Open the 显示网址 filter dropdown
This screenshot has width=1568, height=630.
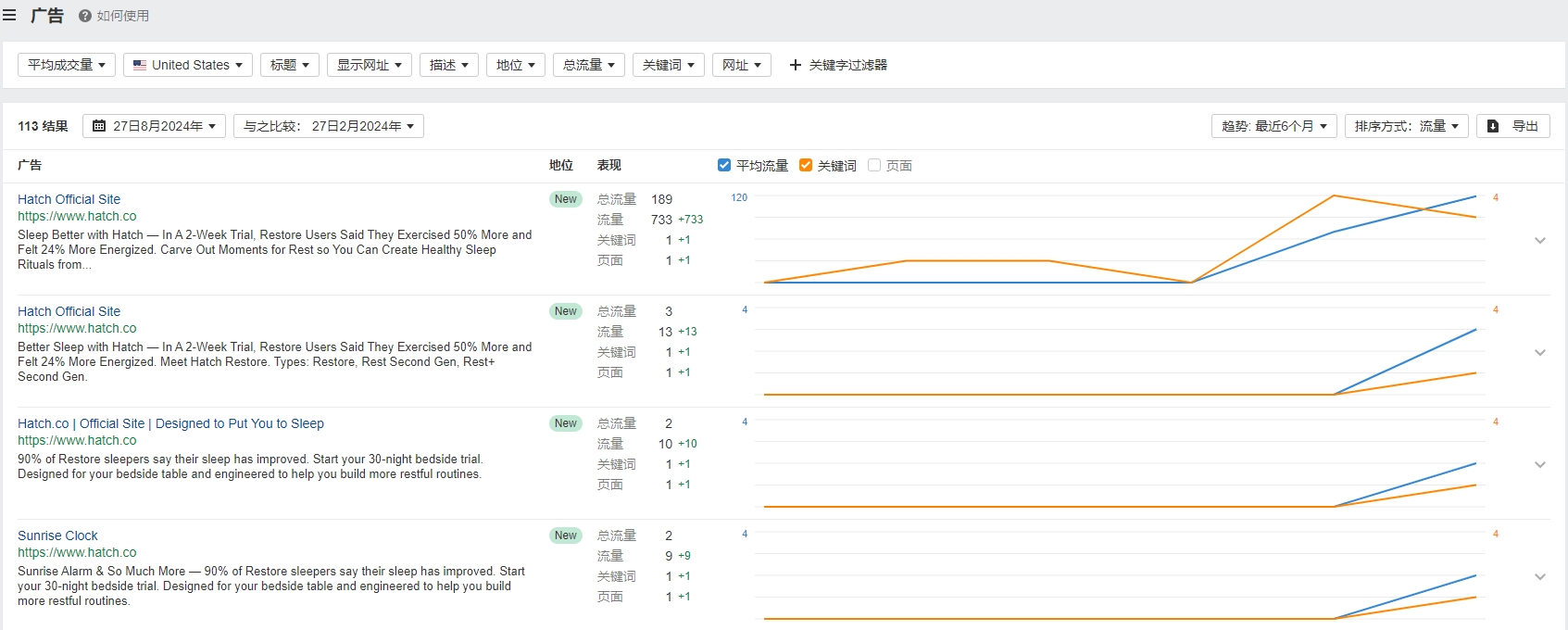[370, 65]
